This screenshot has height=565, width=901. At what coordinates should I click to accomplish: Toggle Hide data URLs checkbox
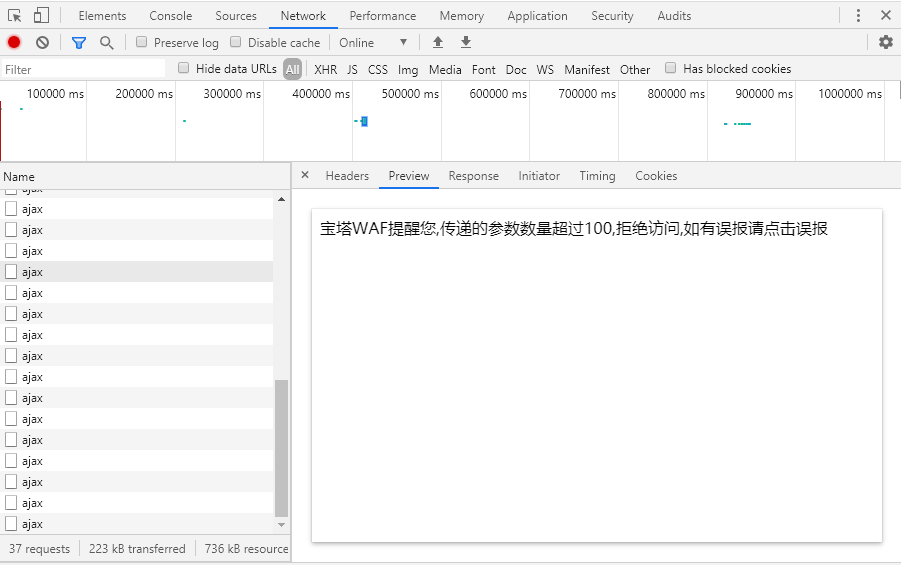[183, 68]
